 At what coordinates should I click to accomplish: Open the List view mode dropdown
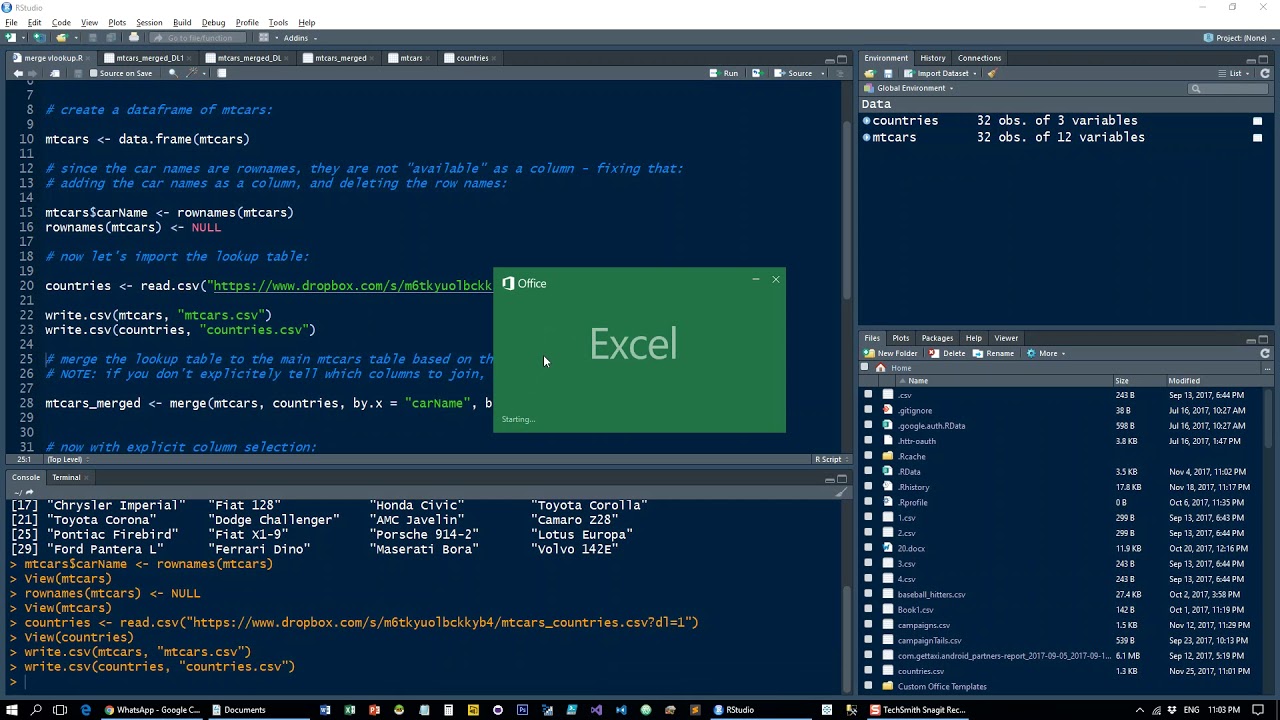coord(1235,73)
